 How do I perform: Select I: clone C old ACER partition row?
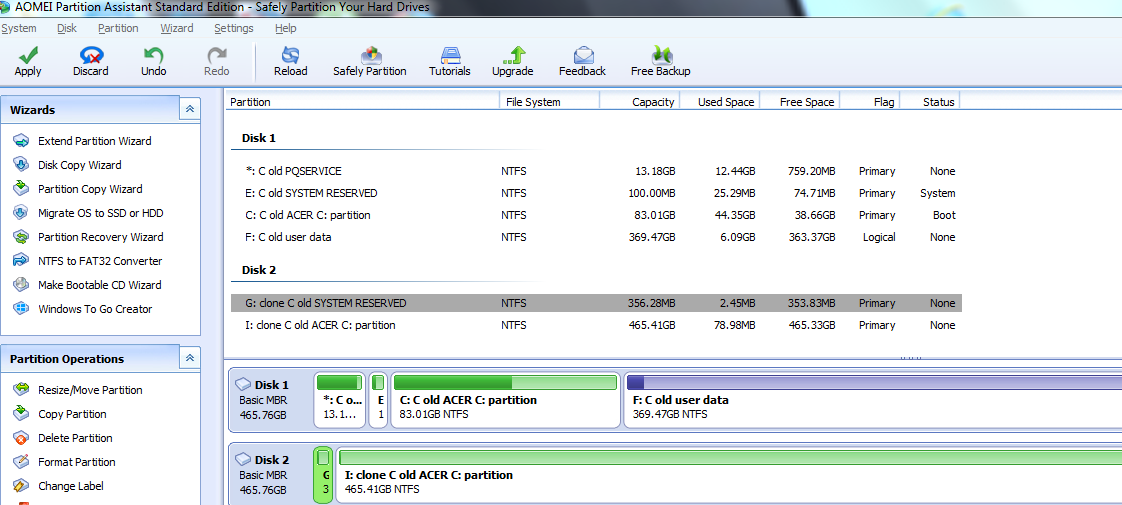coord(596,325)
